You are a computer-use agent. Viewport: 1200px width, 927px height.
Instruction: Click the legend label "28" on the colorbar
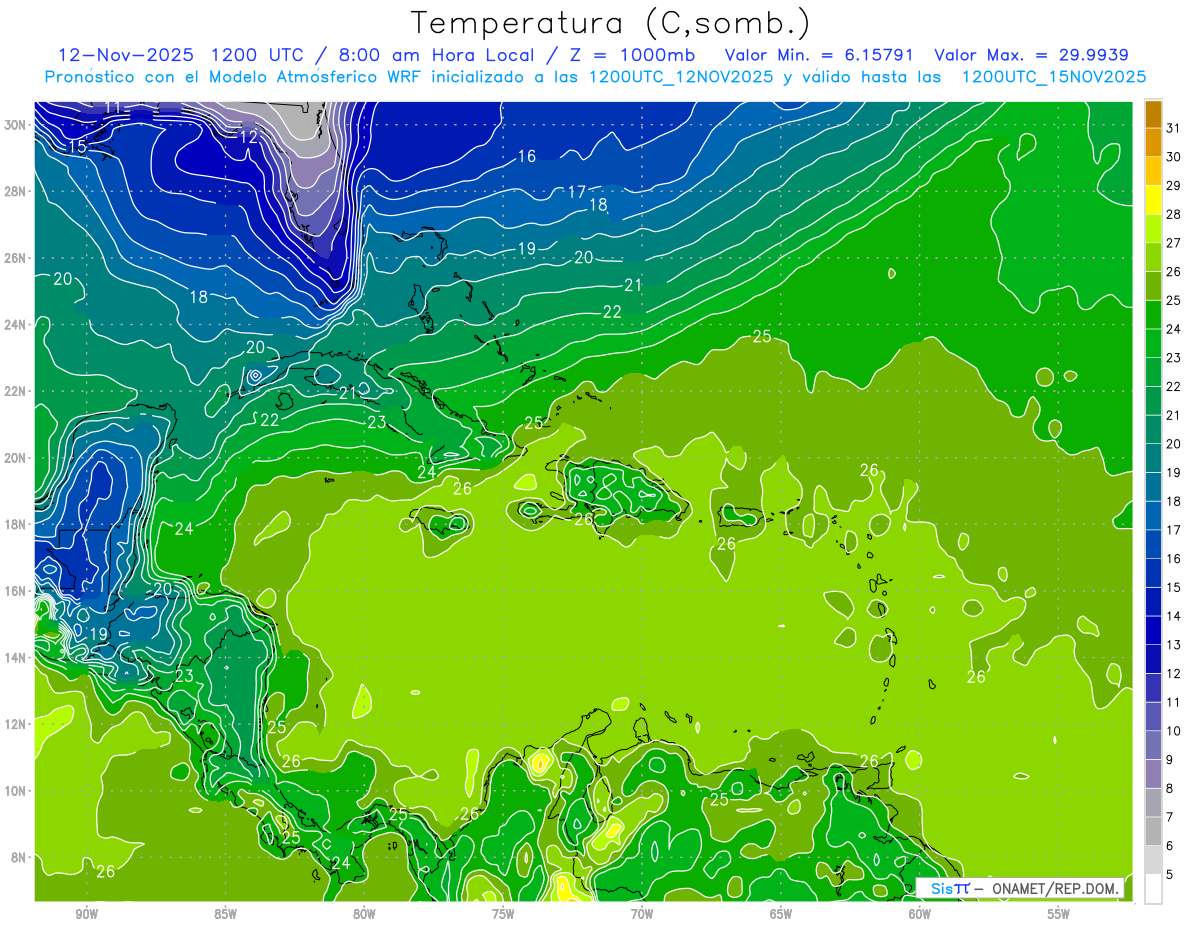click(x=1174, y=214)
